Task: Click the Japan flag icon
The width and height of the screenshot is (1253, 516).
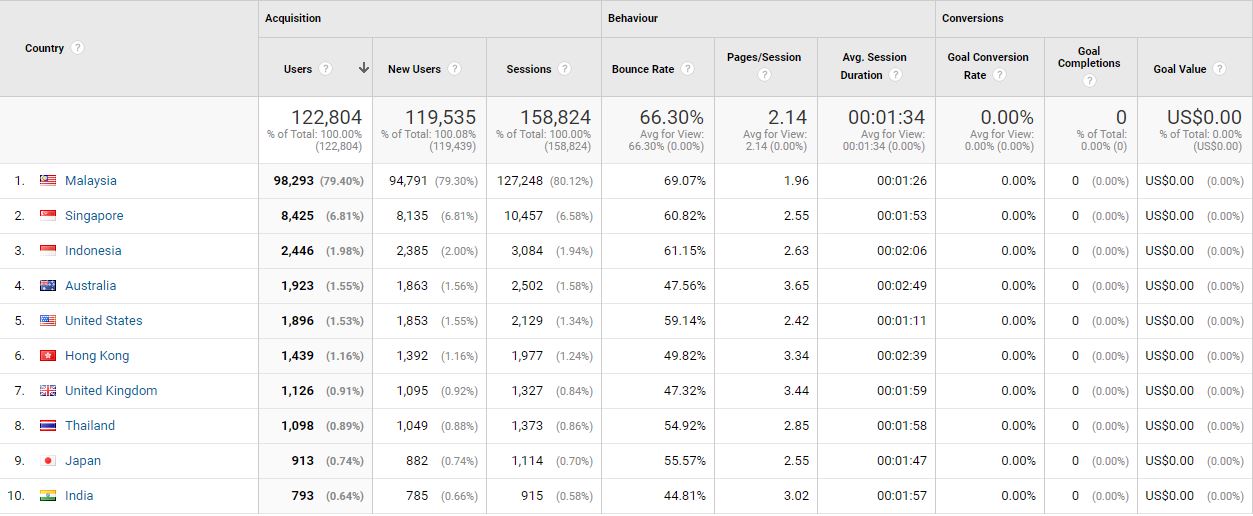Action: point(48,461)
